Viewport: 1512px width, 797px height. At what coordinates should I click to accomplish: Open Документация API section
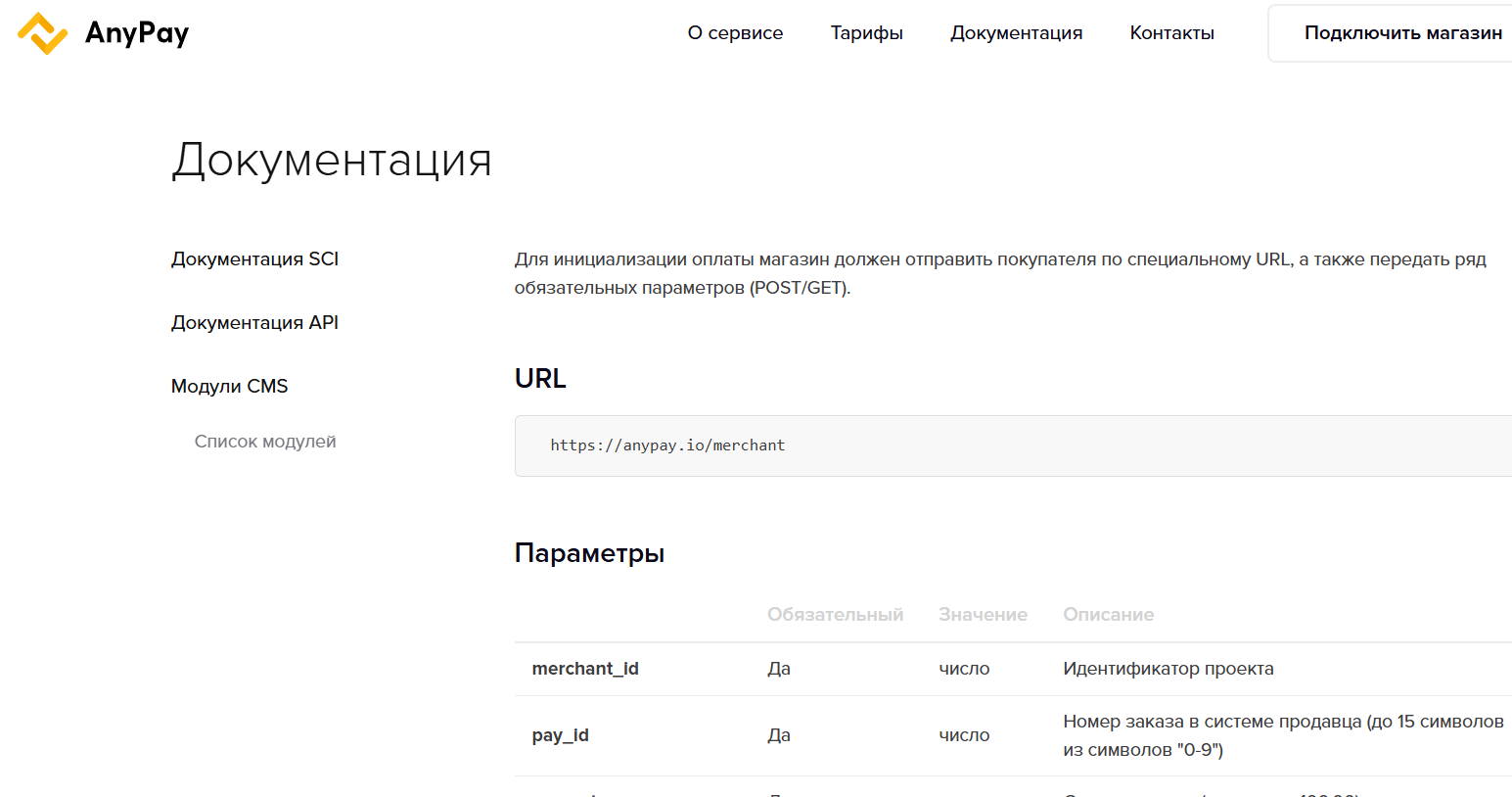[253, 321]
